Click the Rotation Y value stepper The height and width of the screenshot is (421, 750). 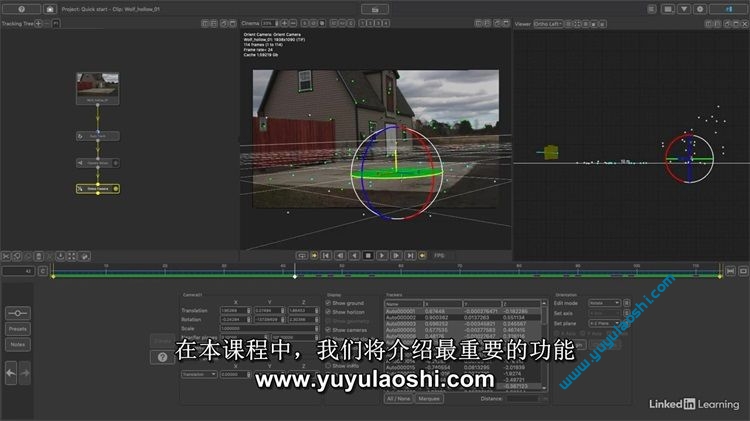[x=282, y=319]
